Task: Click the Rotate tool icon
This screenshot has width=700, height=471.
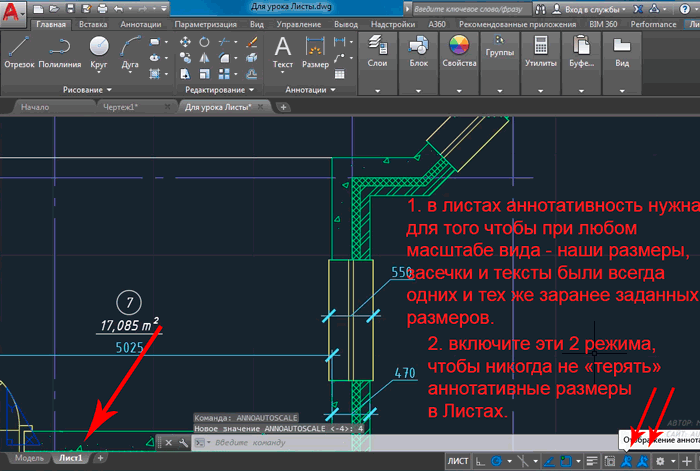Action: (x=204, y=42)
